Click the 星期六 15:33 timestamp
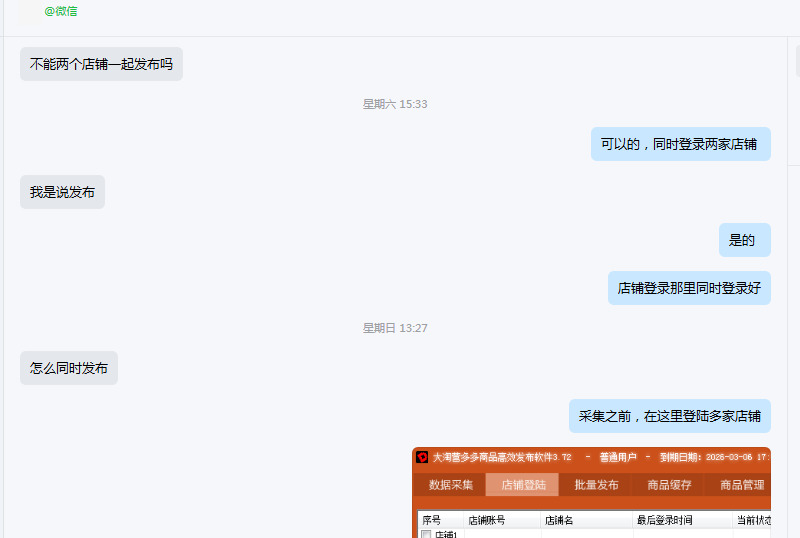 tap(395, 104)
